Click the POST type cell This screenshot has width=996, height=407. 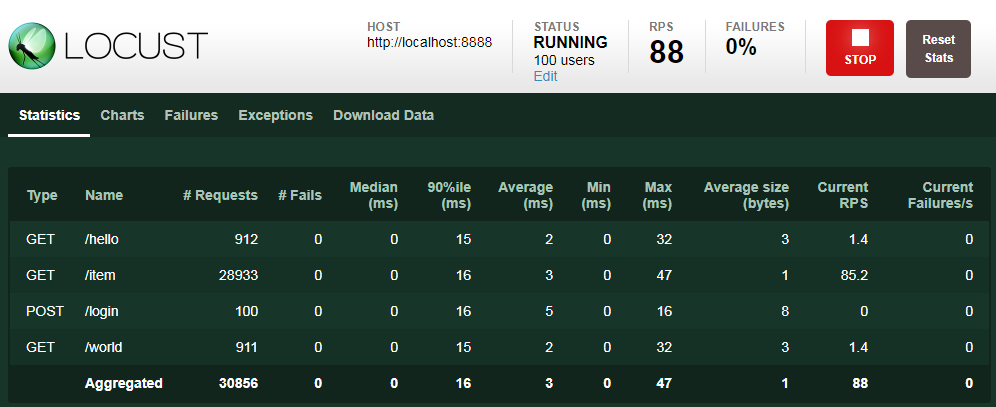click(44, 311)
